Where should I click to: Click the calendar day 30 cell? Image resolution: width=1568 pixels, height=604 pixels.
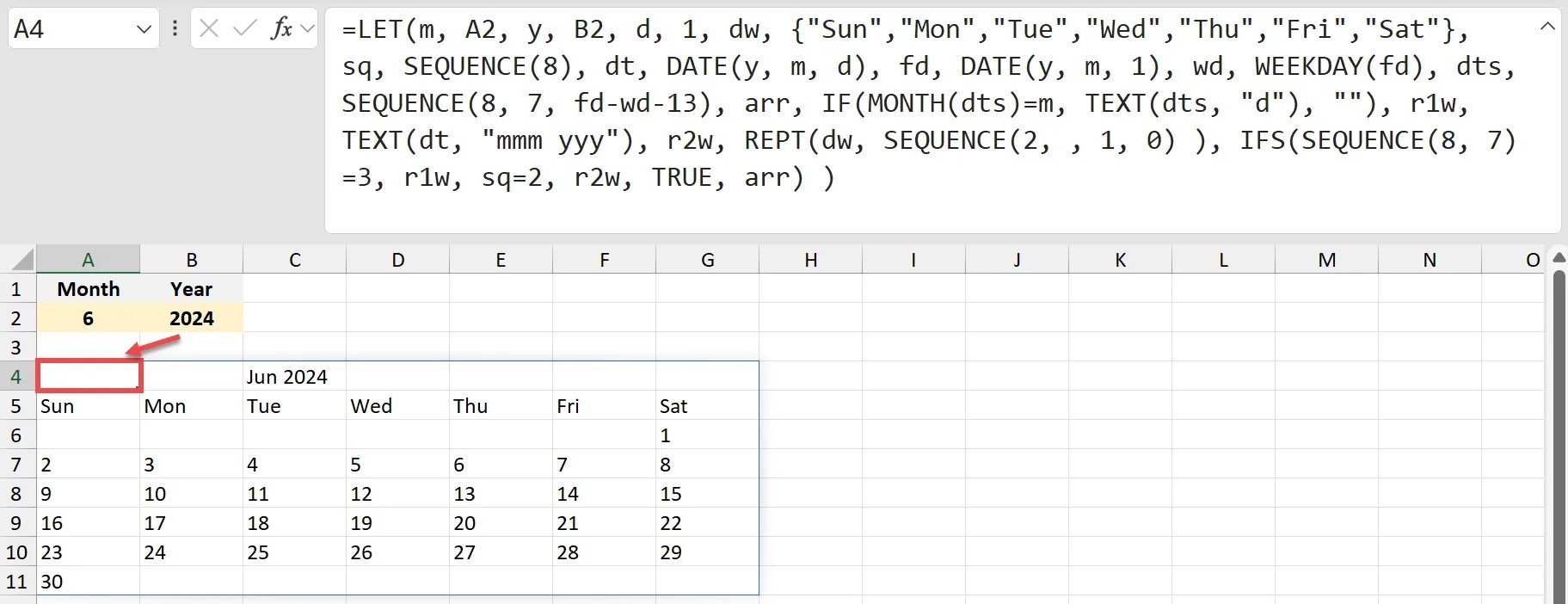pos(88,582)
